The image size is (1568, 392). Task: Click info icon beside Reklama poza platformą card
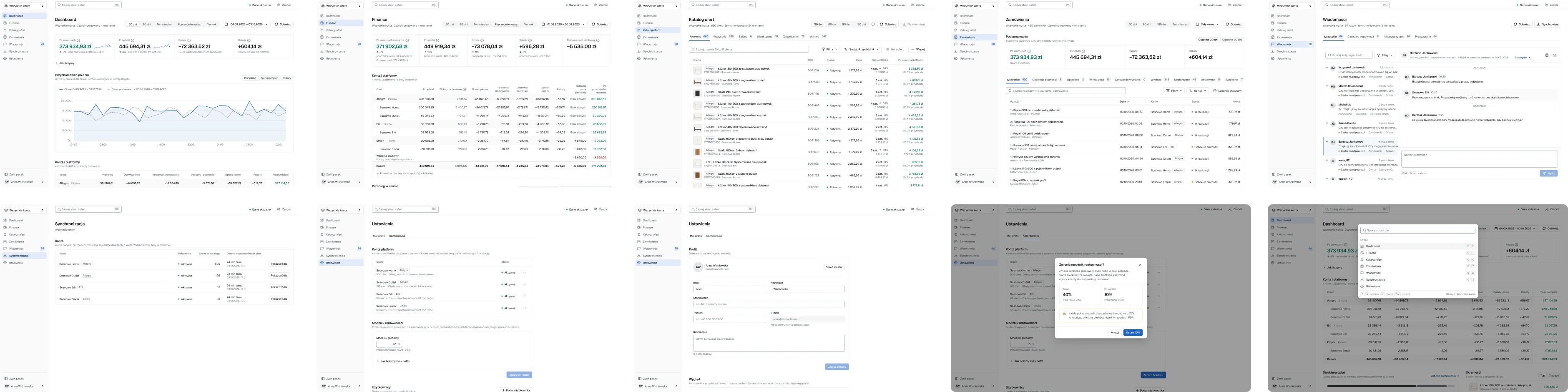coord(598,40)
